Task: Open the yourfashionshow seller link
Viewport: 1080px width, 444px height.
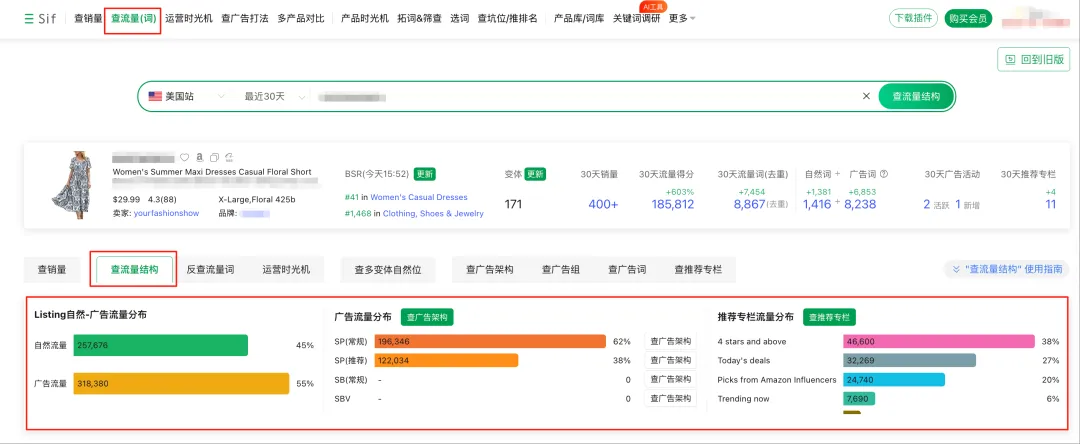Action: click(x=166, y=213)
